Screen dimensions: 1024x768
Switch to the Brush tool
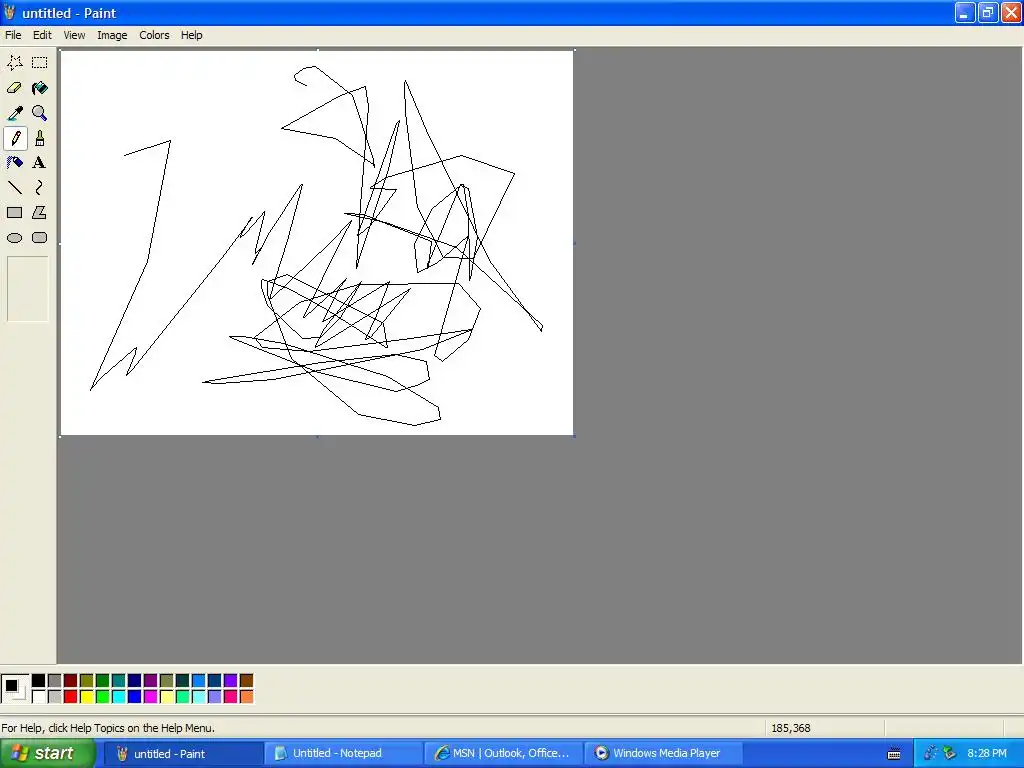40,138
